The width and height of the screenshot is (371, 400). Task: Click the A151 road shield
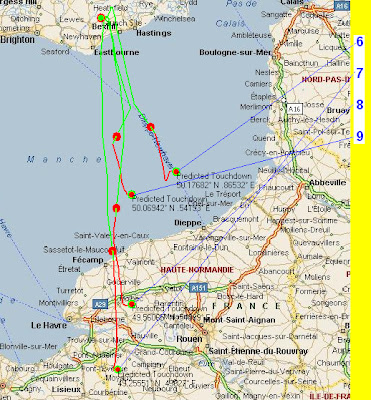(x=199, y=287)
